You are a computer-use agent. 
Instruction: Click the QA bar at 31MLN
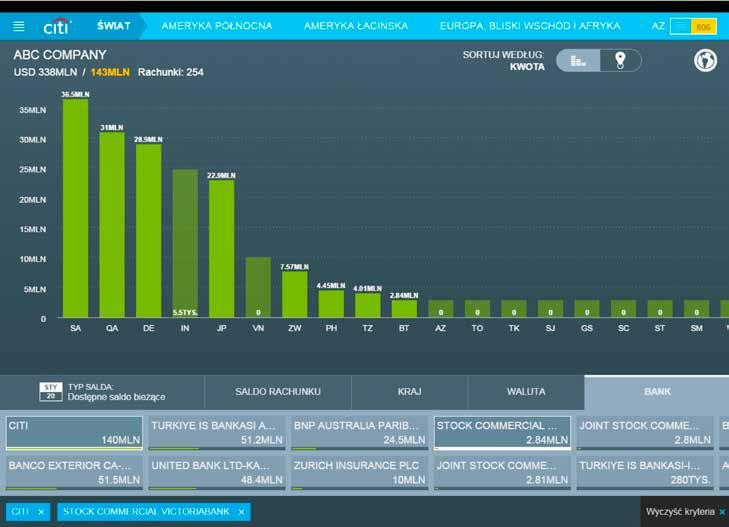[x=112, y=225]
